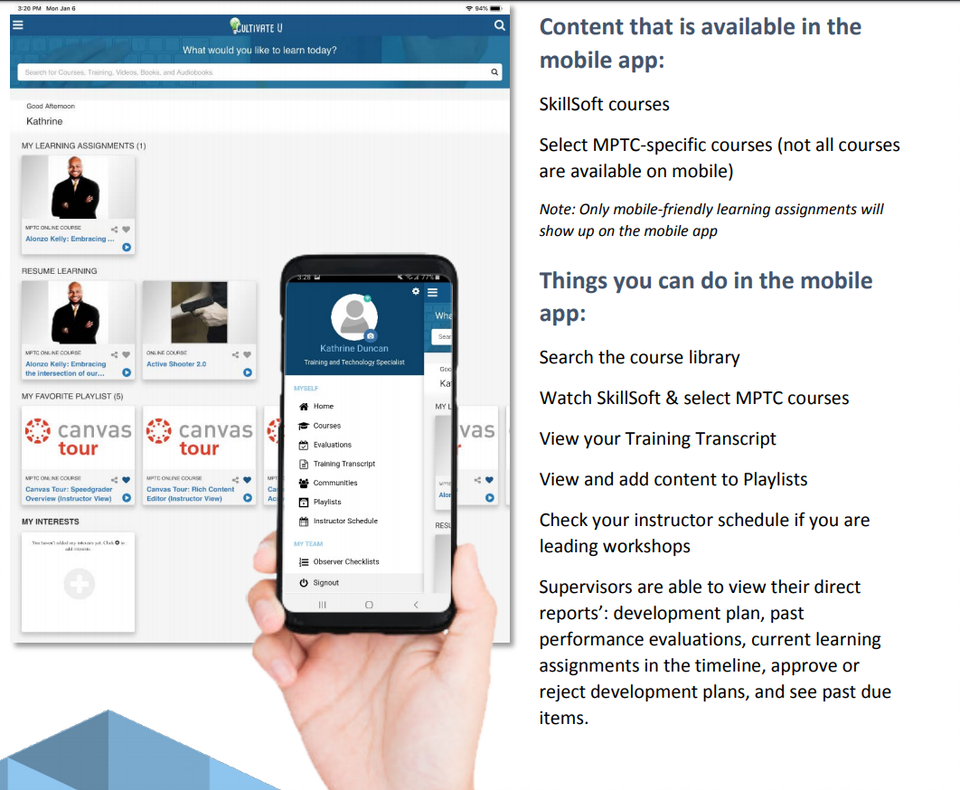The image size is (960, 790).
Task: Play the Resume Learning Alonzo Kelly course
Action: point(127,372)
